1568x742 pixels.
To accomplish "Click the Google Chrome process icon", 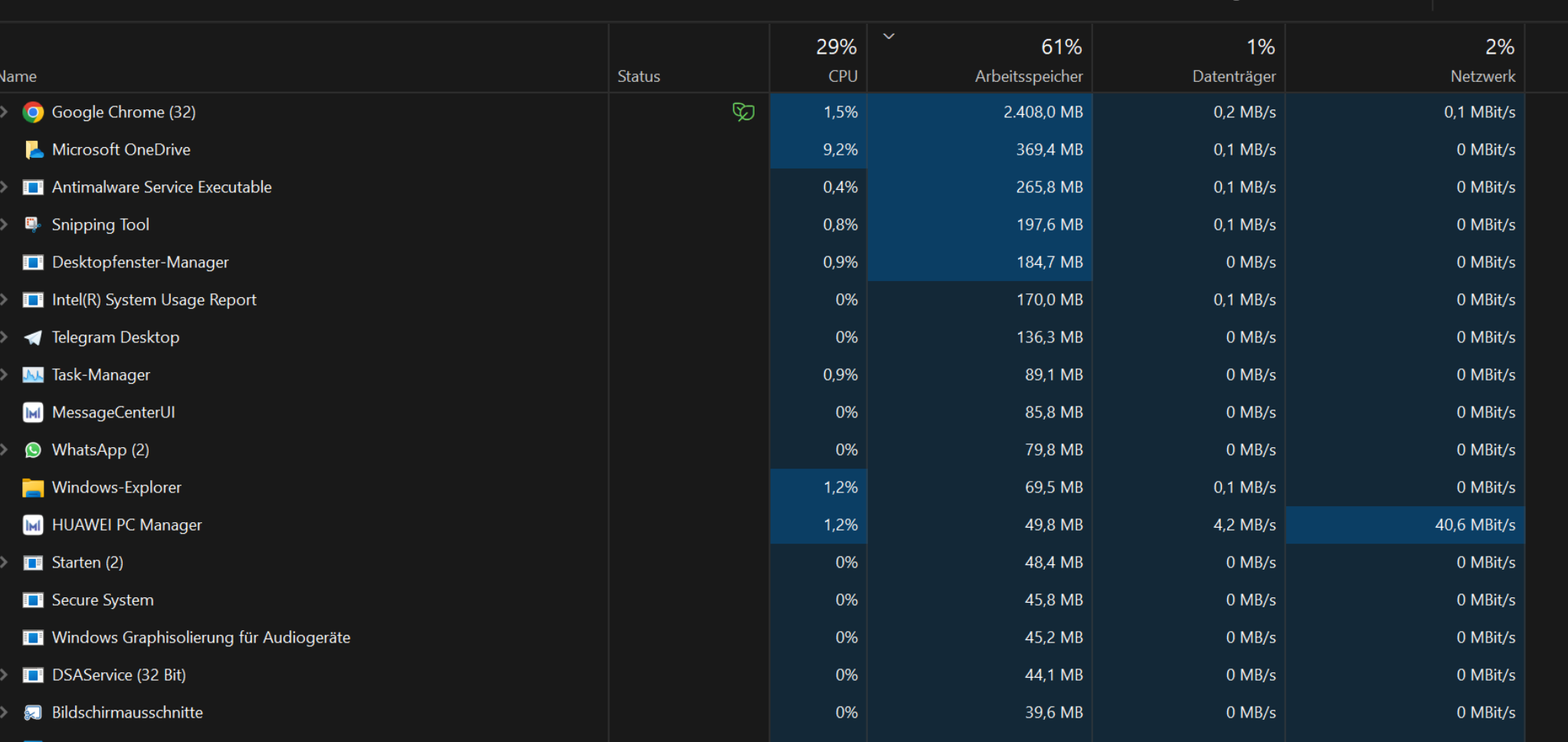I will click(x=33, y=113).
